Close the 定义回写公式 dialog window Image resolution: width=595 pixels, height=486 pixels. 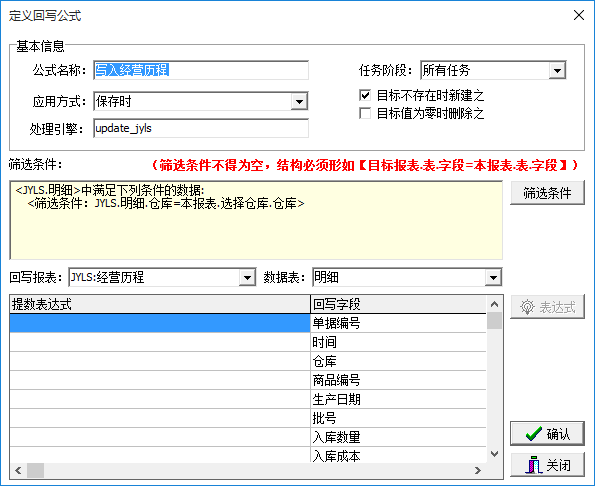[x=579, y=15]
